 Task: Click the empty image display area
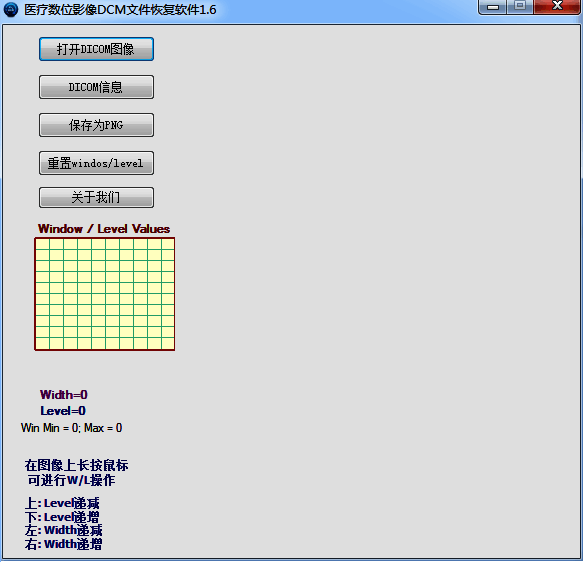coord(376,290)
